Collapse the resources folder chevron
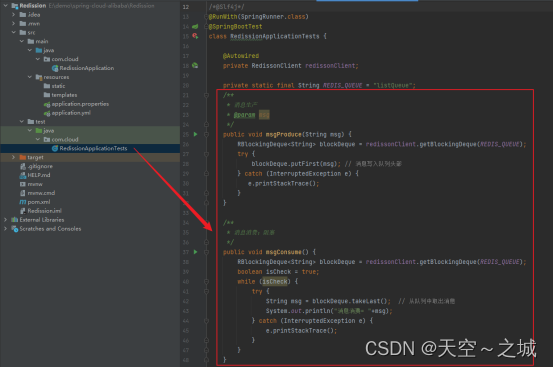The height and width of the screenshot is (368, 553). click(x=30, y=77)
